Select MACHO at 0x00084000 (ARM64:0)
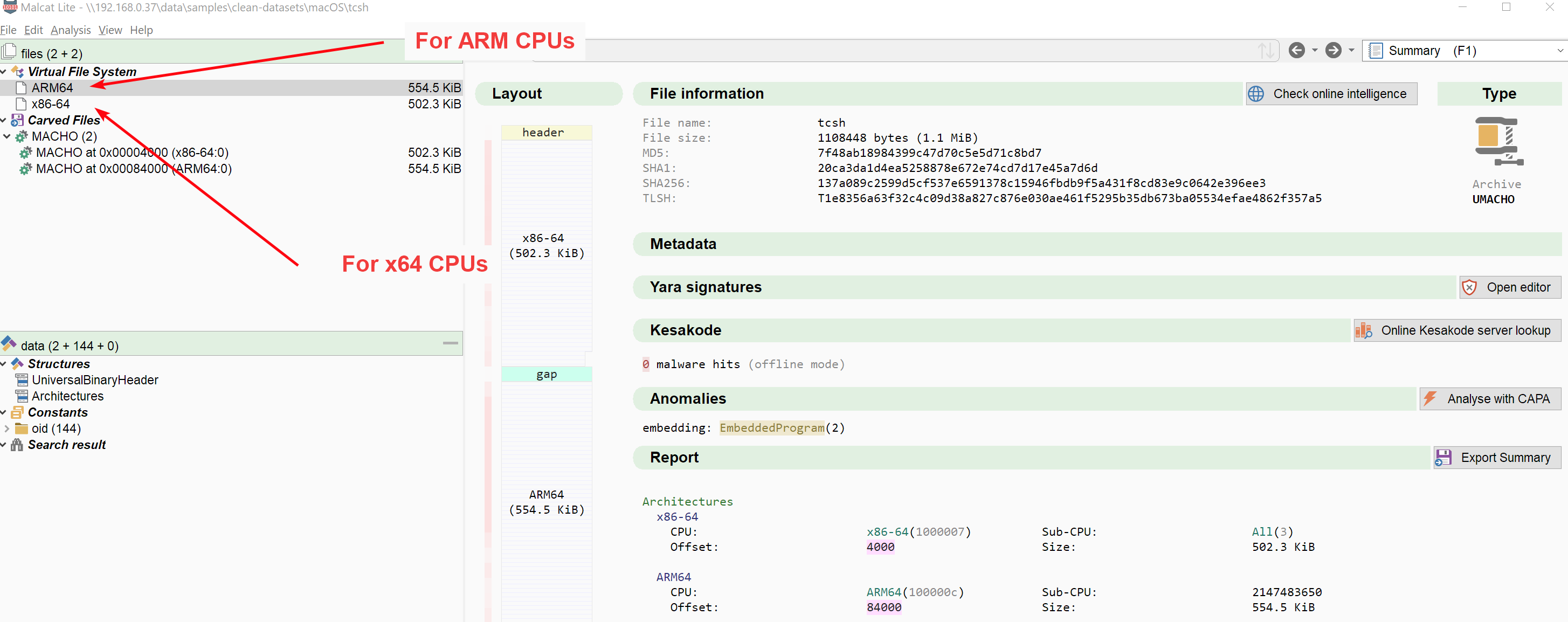 click(231, 169)
